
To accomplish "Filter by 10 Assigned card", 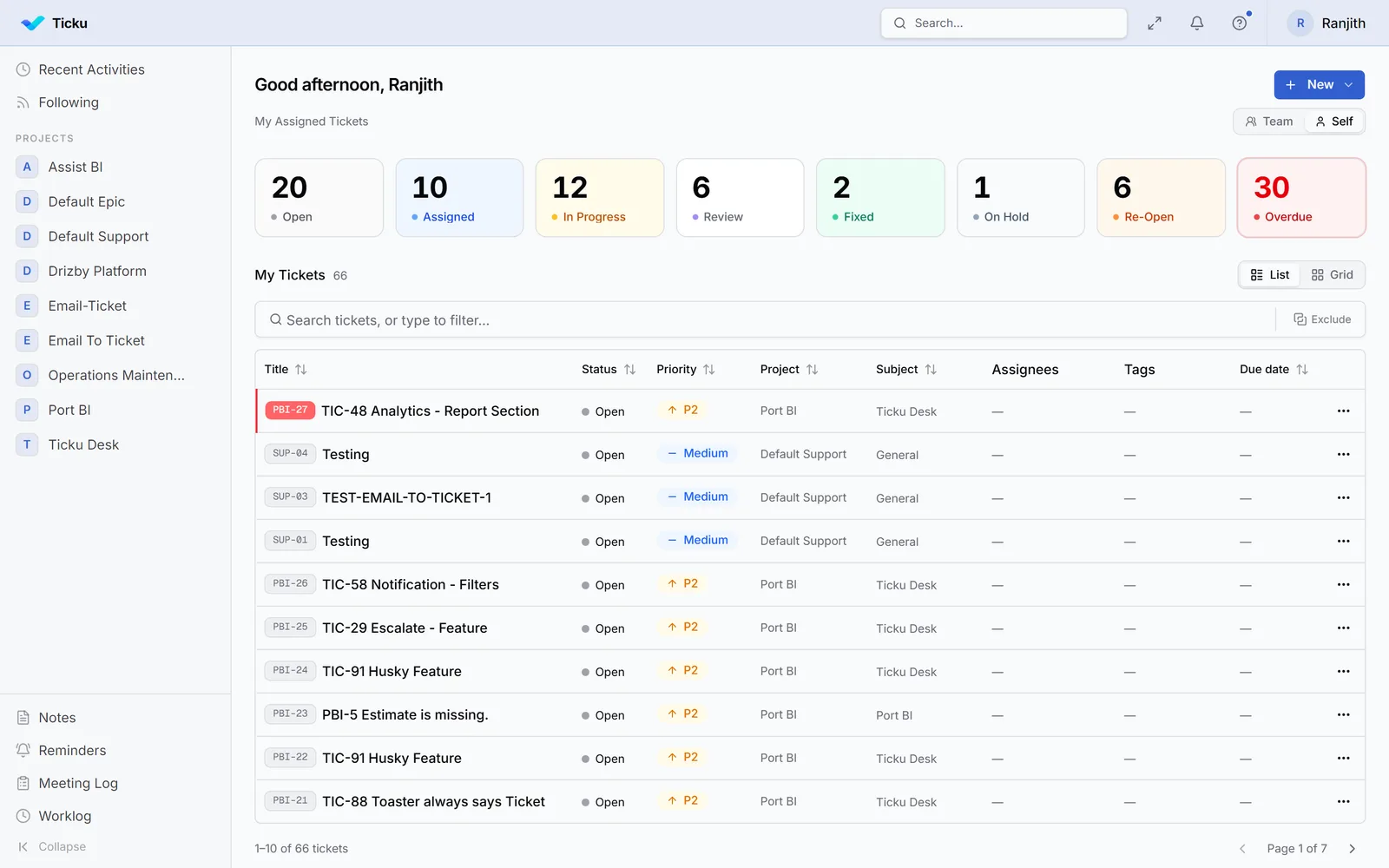I will tap(459, 198).
